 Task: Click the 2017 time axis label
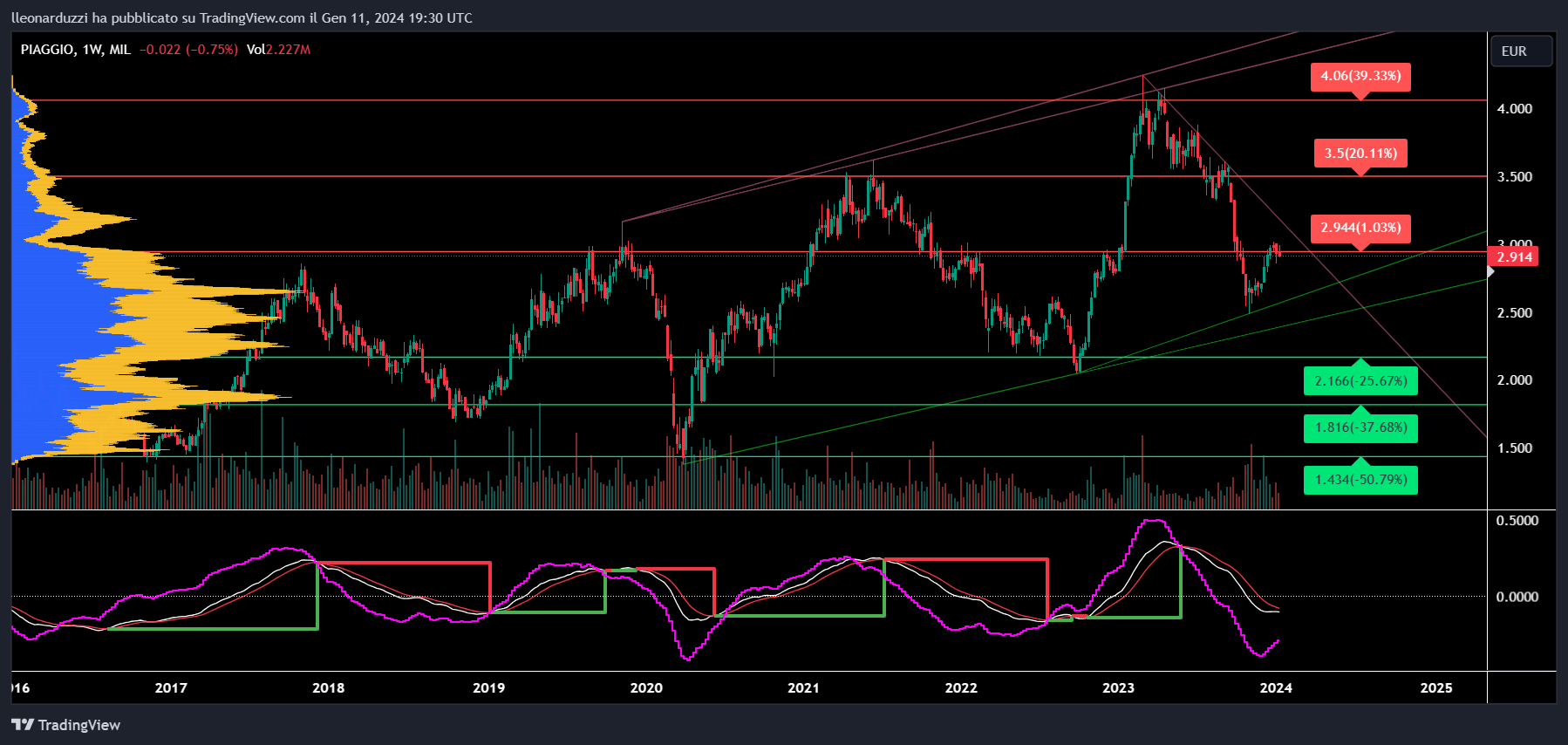171,688
